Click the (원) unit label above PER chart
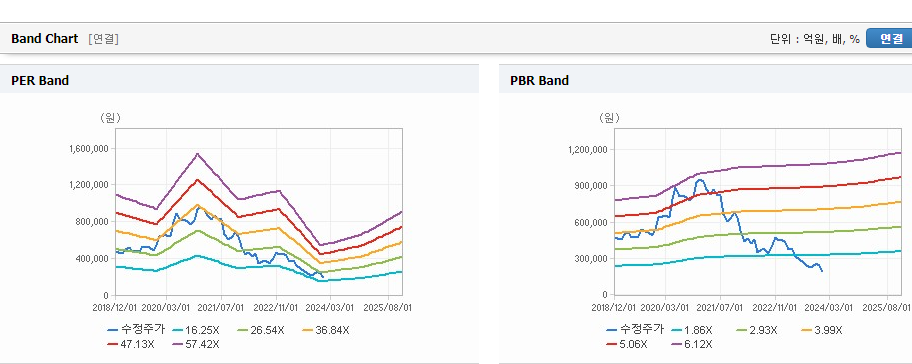The height and width of the screenshot is (364, 912). pos(110,118)
